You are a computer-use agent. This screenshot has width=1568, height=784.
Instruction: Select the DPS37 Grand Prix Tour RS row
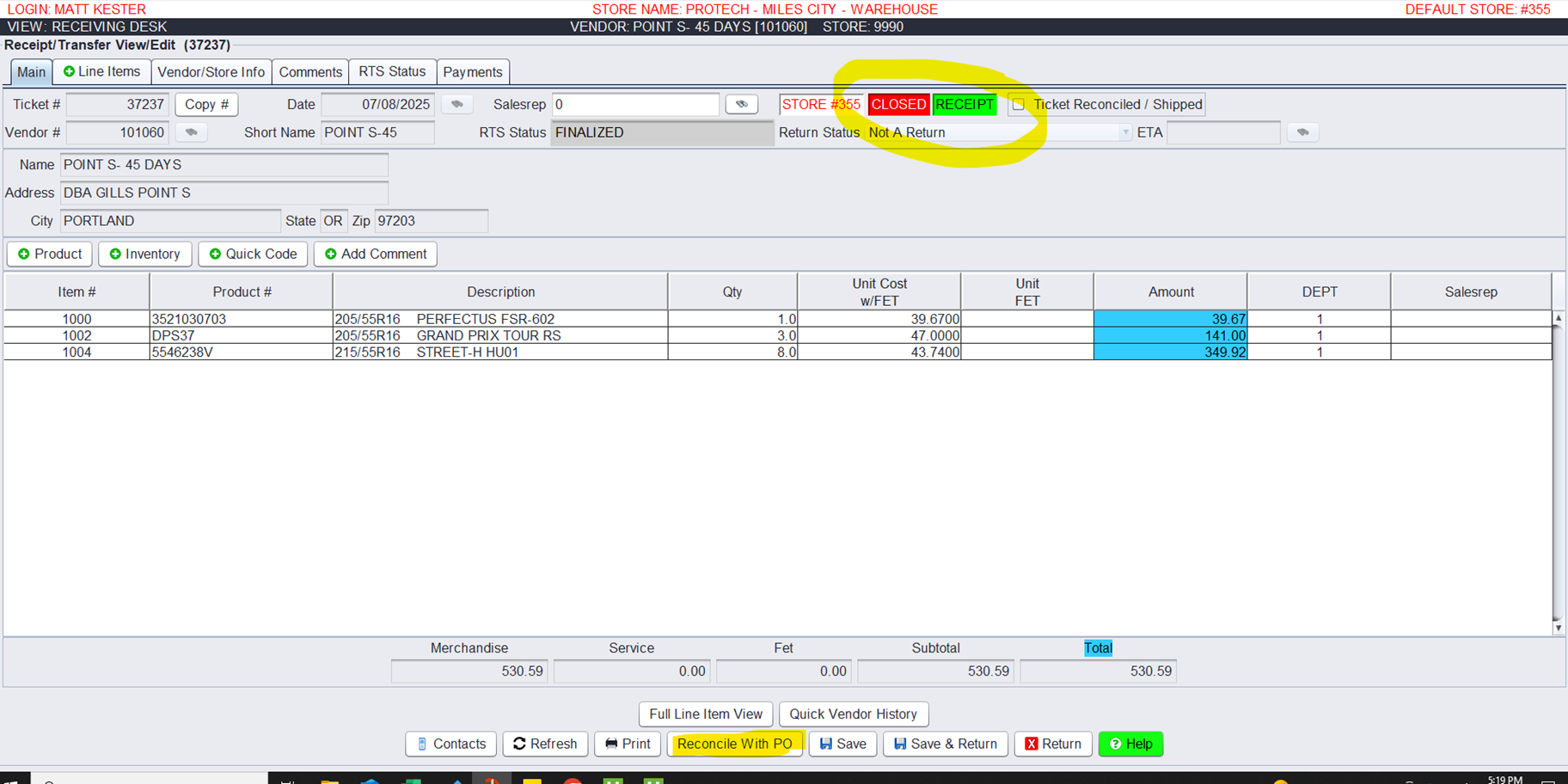click(499, 335)
